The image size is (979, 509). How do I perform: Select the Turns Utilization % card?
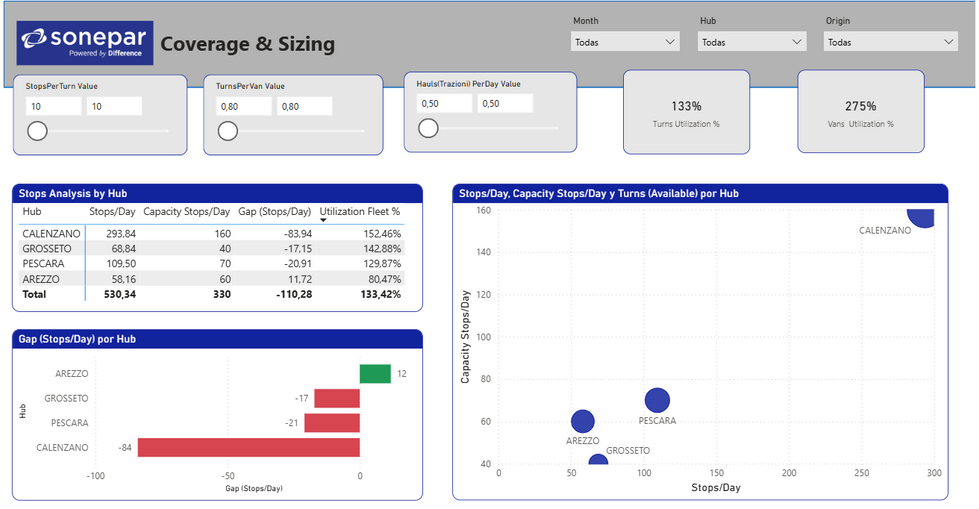point(686,112)
